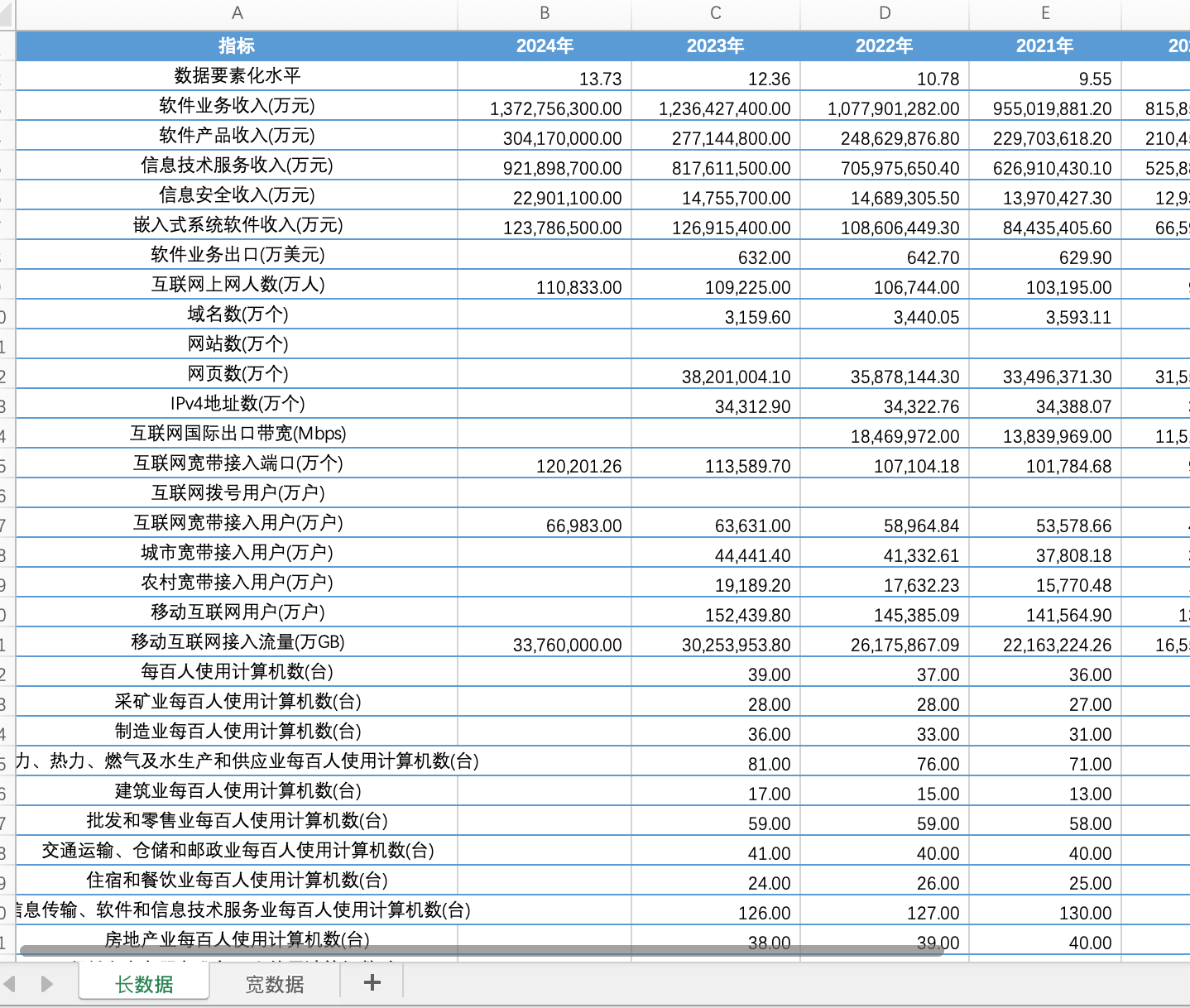Image resolution: width=1190 pixels, height=1008 pixels.
Task: Click the cell showing 13,970,427.30
Action: click(x=1045, y=195)
